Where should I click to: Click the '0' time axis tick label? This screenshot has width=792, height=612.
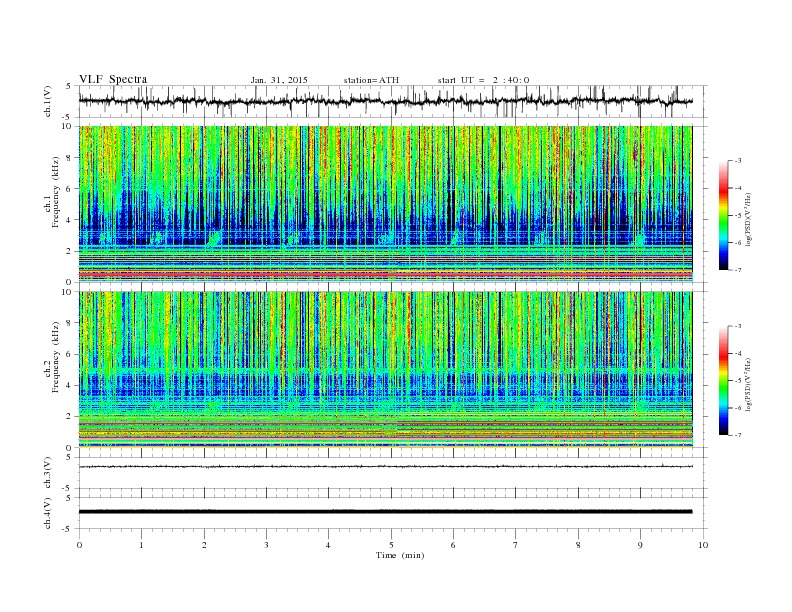coord(79,545)
